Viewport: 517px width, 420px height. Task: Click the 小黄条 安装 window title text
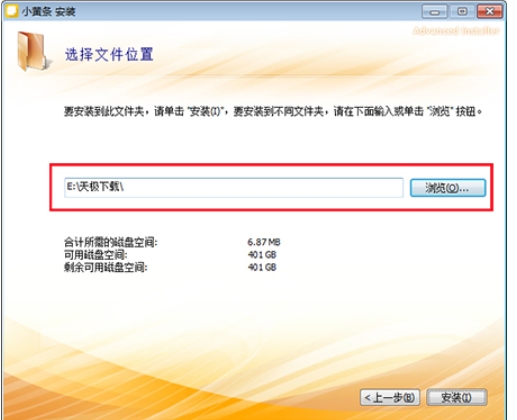(49, 12)
